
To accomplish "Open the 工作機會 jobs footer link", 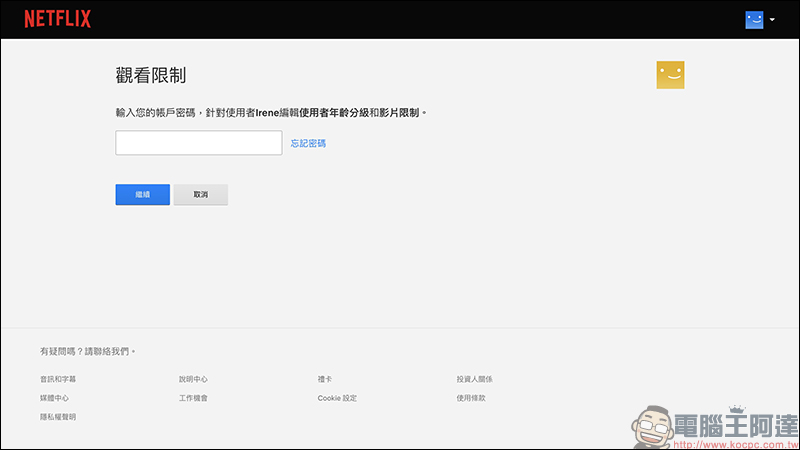I will pyautogui.click(x=193, y=398).
